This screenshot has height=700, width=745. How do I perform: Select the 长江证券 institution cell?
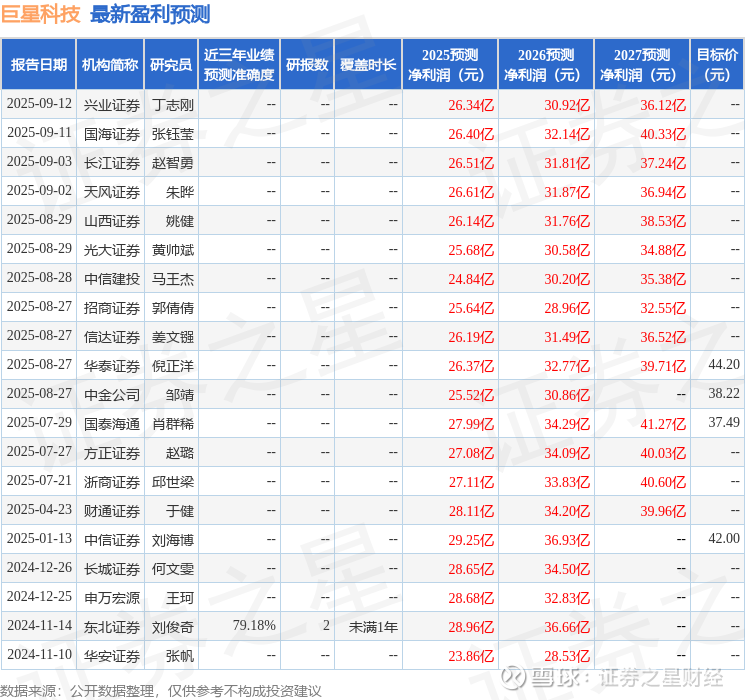(112, 163)
